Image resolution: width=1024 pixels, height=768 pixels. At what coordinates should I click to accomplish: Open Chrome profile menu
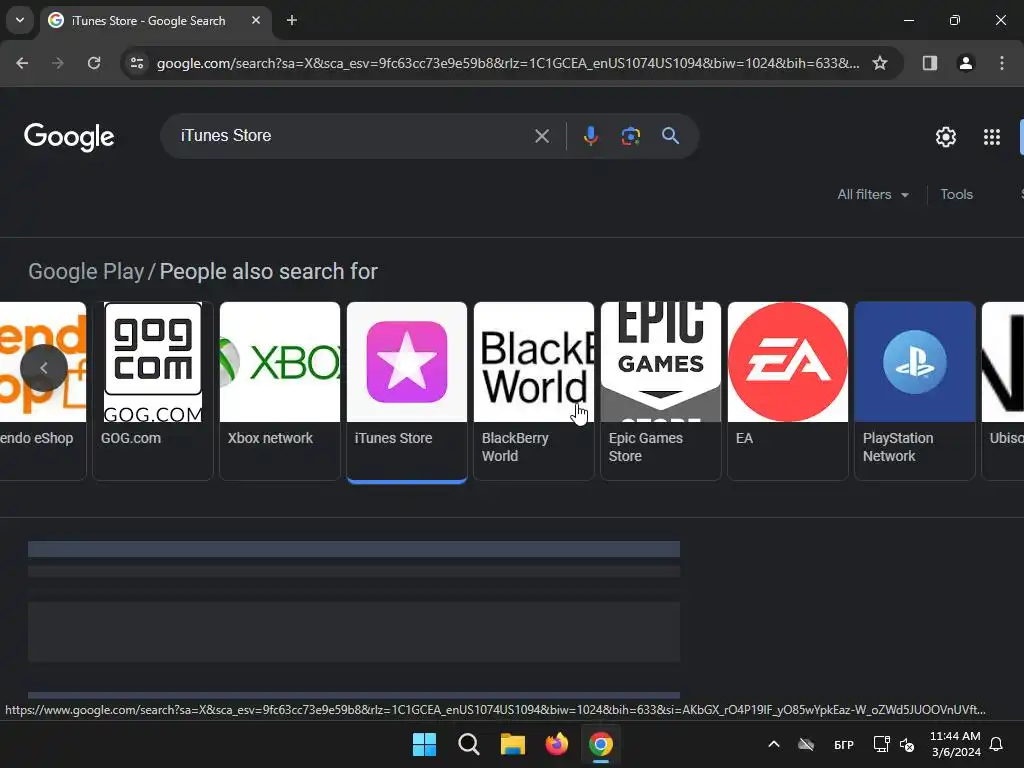click(965, 63)
